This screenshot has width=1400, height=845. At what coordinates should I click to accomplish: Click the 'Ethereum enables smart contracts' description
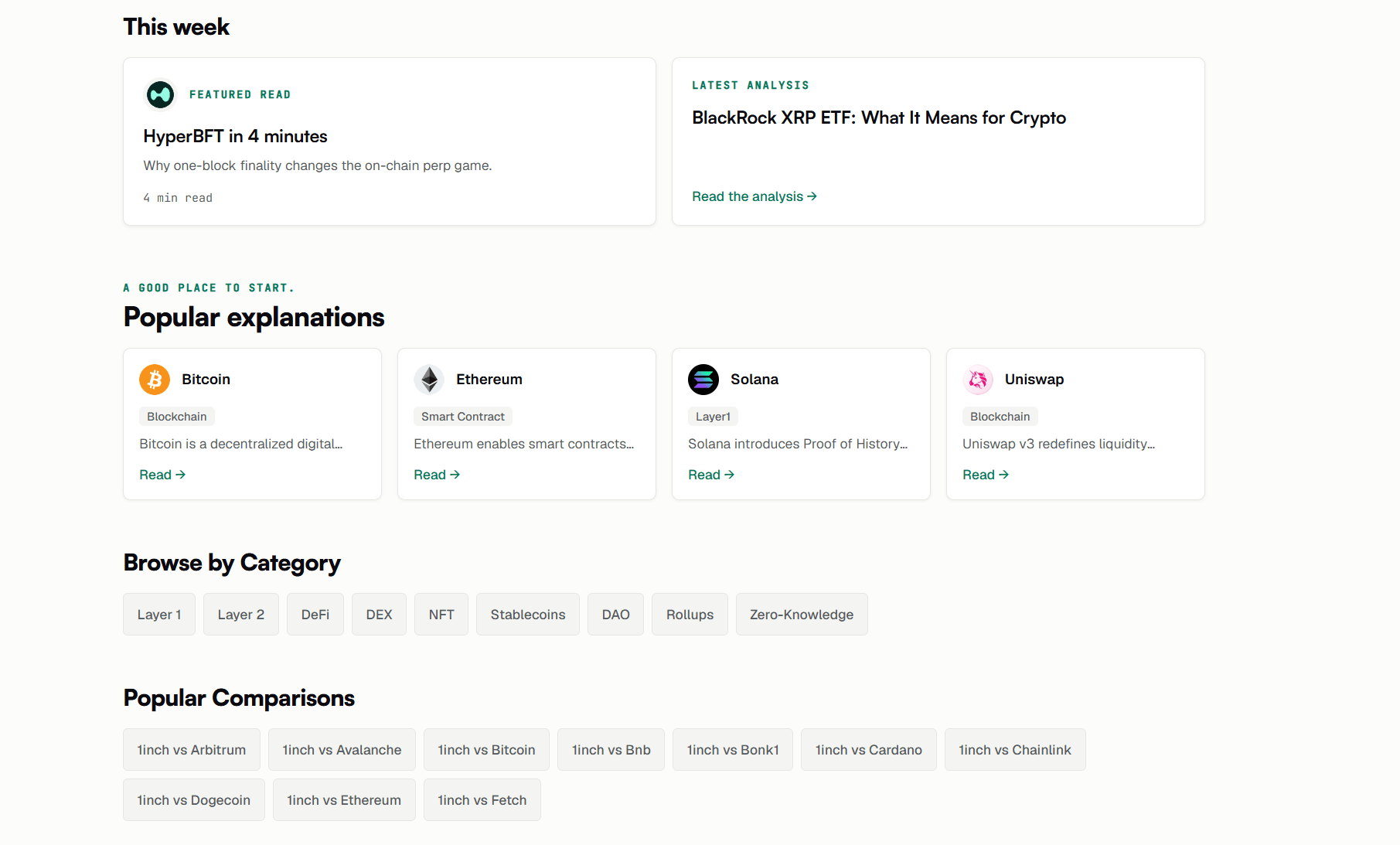tap(523, 444)
